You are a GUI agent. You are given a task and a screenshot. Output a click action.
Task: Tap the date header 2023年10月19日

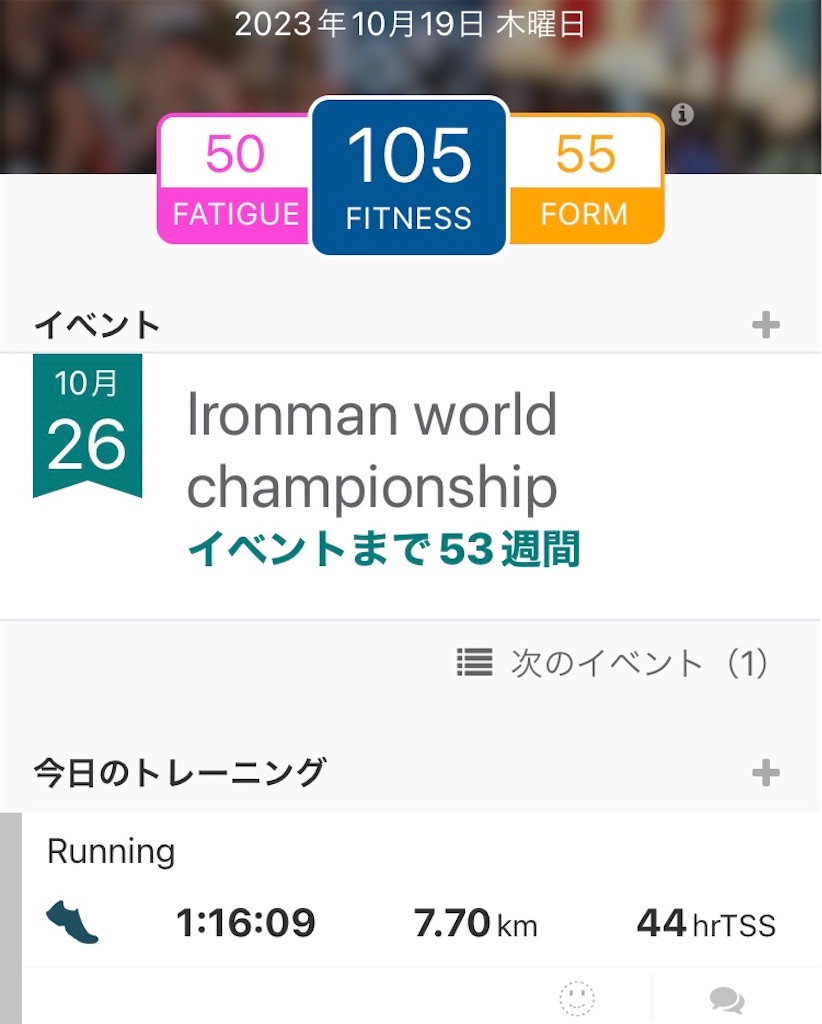tap(409, 25)
